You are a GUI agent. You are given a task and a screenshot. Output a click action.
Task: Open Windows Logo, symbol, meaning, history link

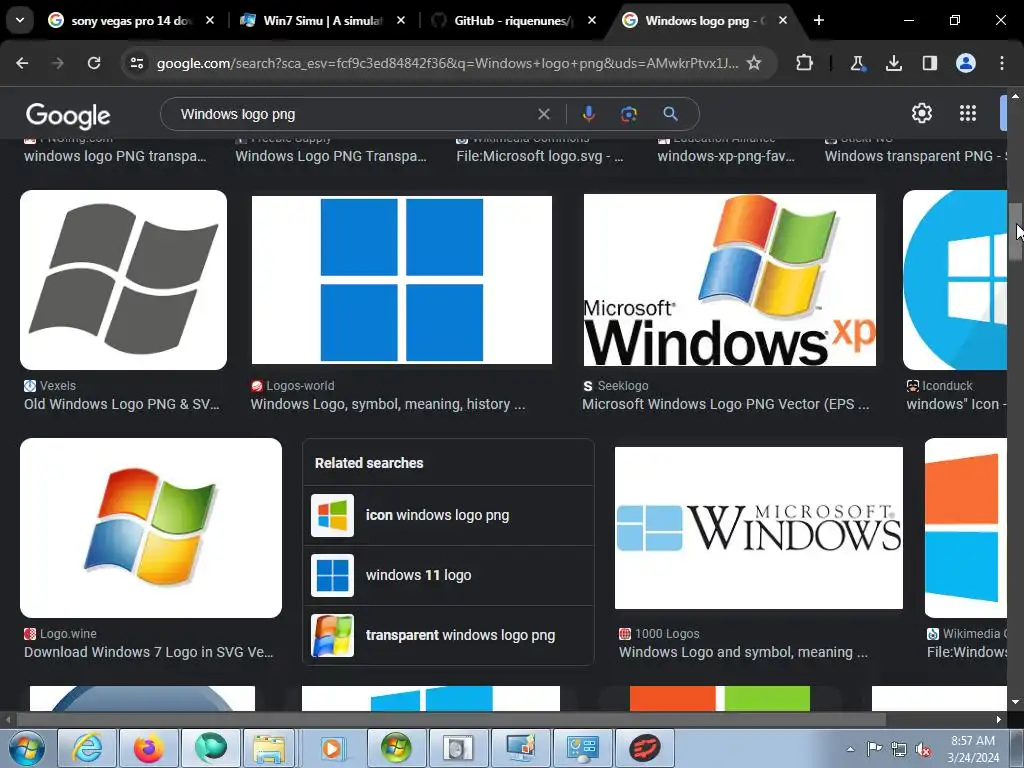(388, 404)
